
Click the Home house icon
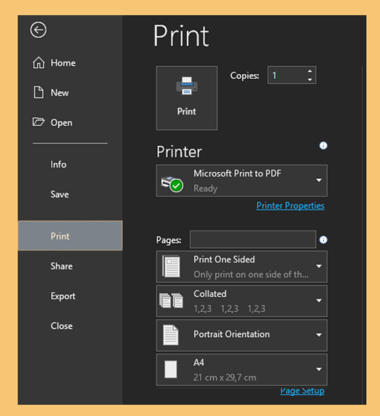coord(38,63)
